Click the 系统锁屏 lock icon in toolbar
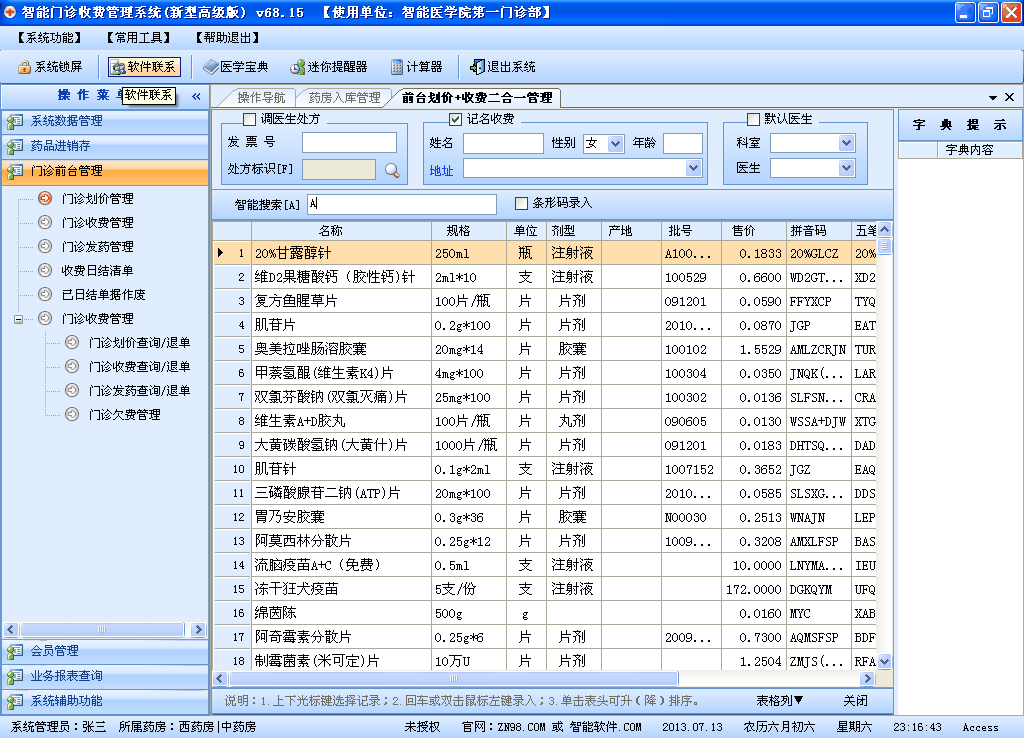Image resolution: width=1024 pixels, height=738 pixels. 25,67
